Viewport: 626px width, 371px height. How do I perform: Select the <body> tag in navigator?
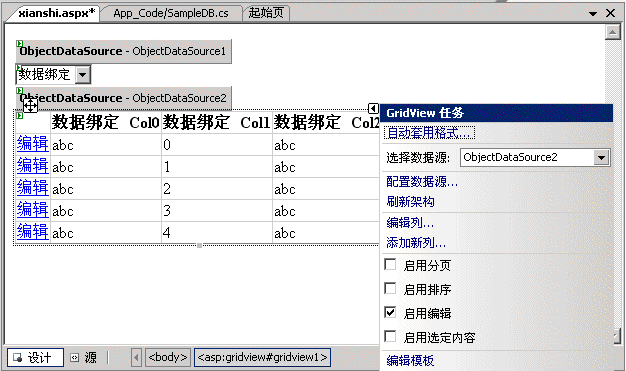[x=167, y=357]
